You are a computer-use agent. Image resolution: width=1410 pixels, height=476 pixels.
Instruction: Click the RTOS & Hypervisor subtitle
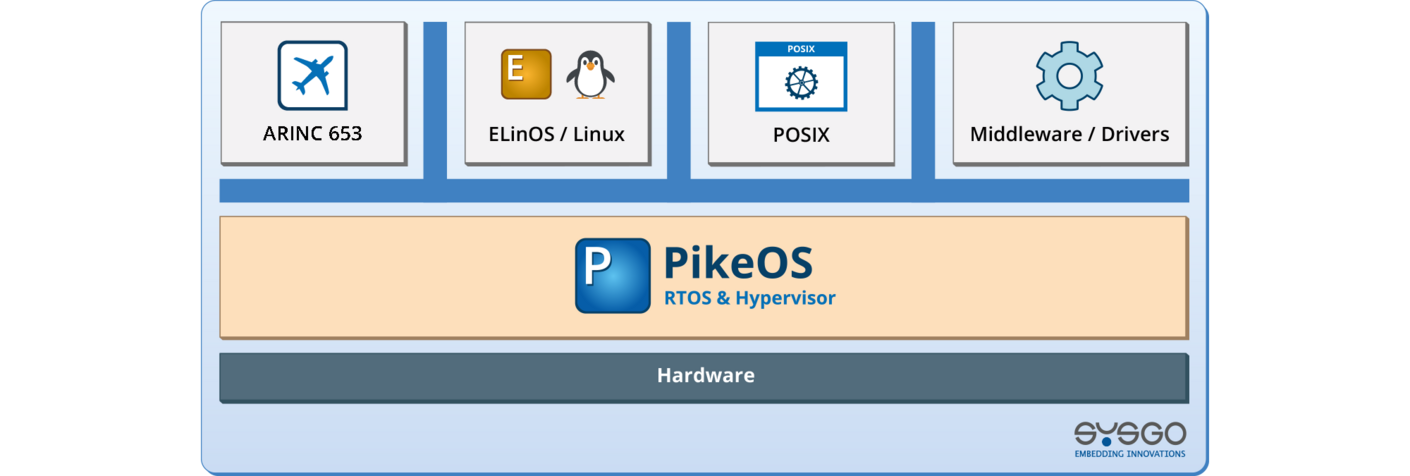point(750,298)
